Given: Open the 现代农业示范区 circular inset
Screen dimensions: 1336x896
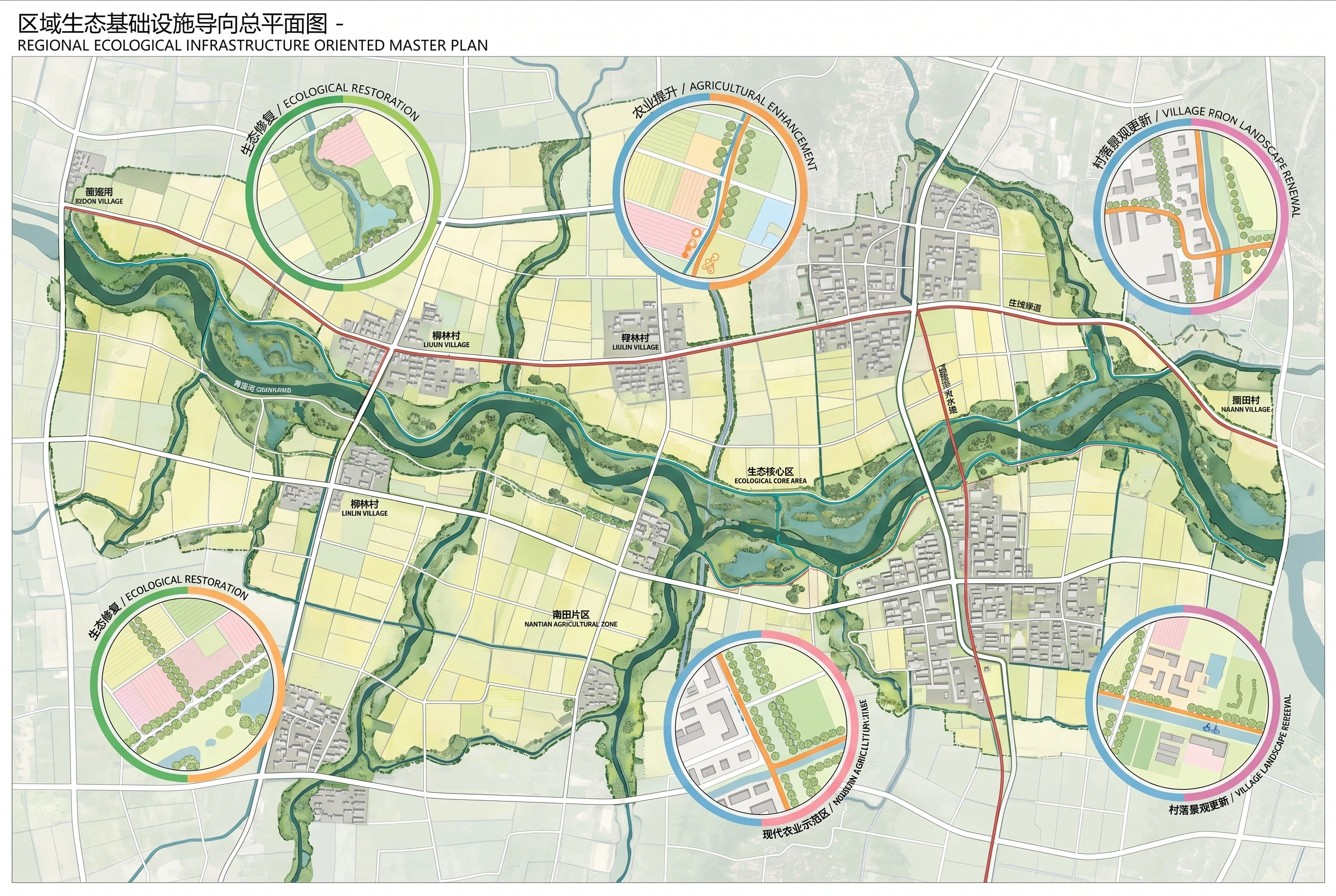Looking at the screenshot, I should click(x=762, y=728).
